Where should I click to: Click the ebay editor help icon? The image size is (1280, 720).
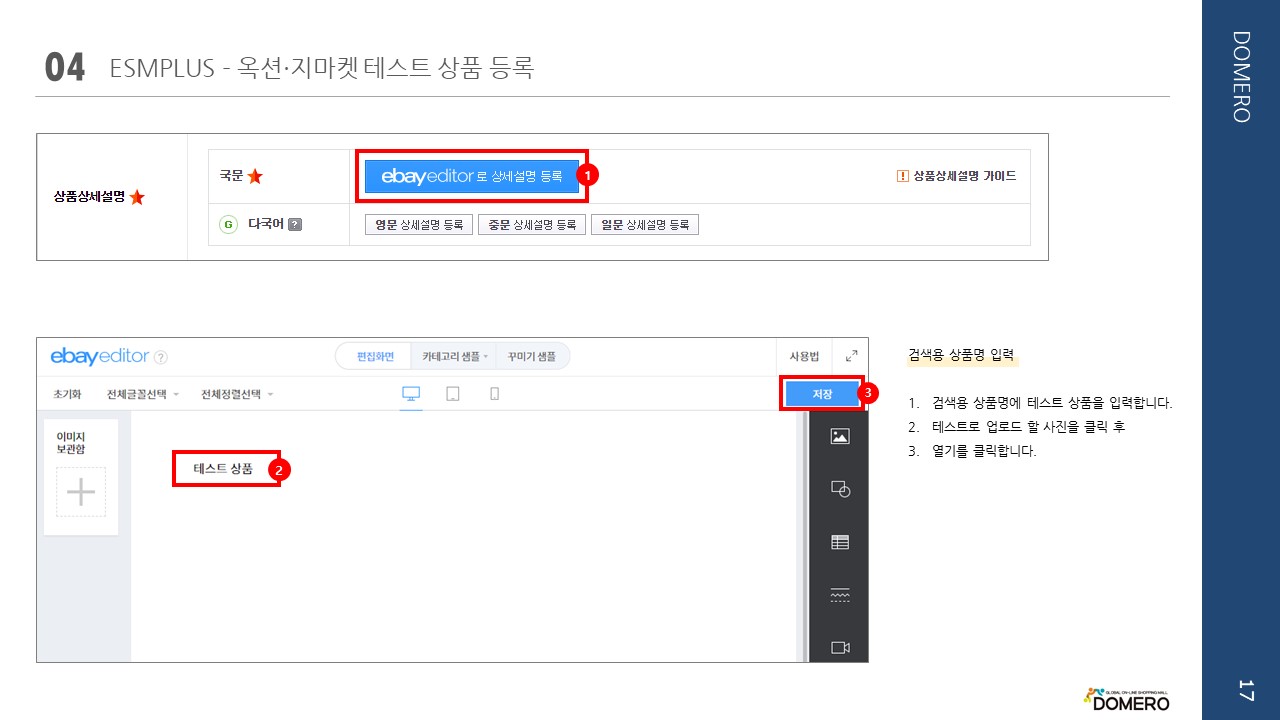[161, 357]
